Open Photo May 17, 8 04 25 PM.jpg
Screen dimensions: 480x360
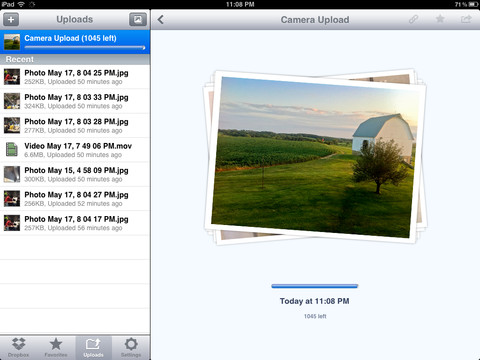click(x=75, y=77)
